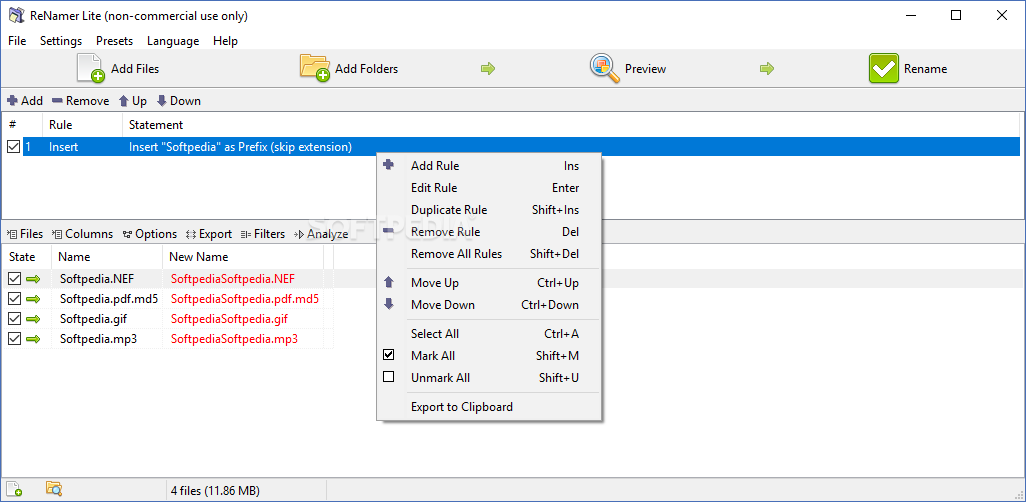Add a new rule via Add toolbar button

pos(24,101)
